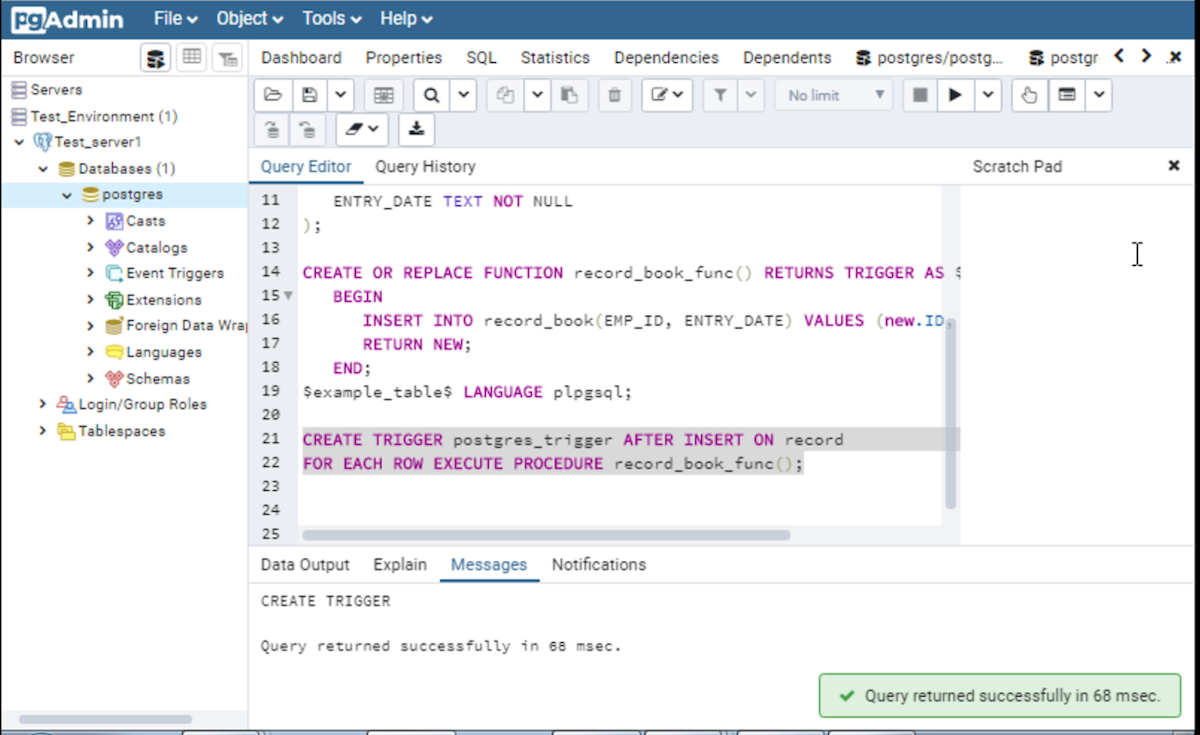Image resolution: width=1200 pixels, height=735 pixels.
Task: Open the execute options dropdown arrow
Action: point(988,95)
